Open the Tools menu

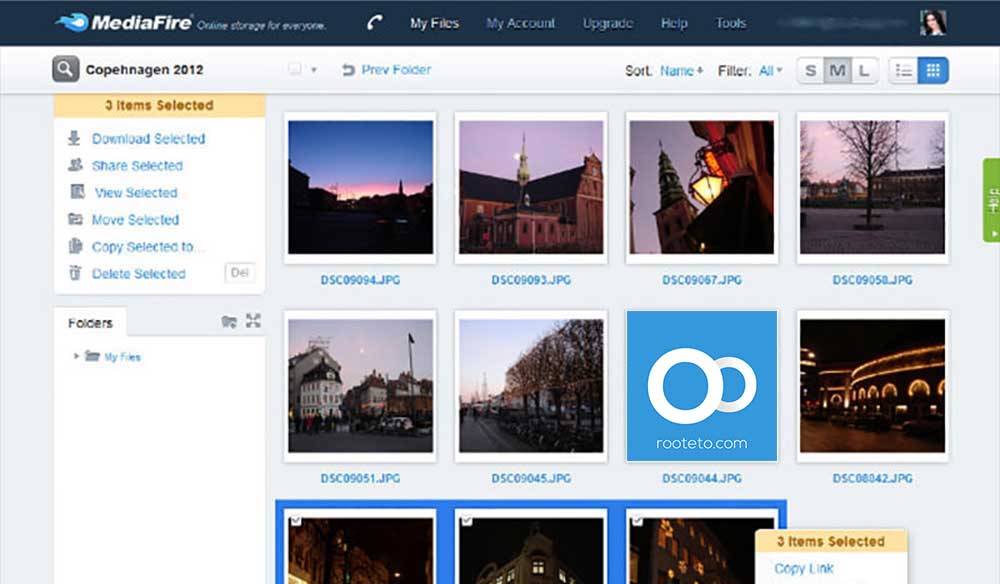coord(731,23)
